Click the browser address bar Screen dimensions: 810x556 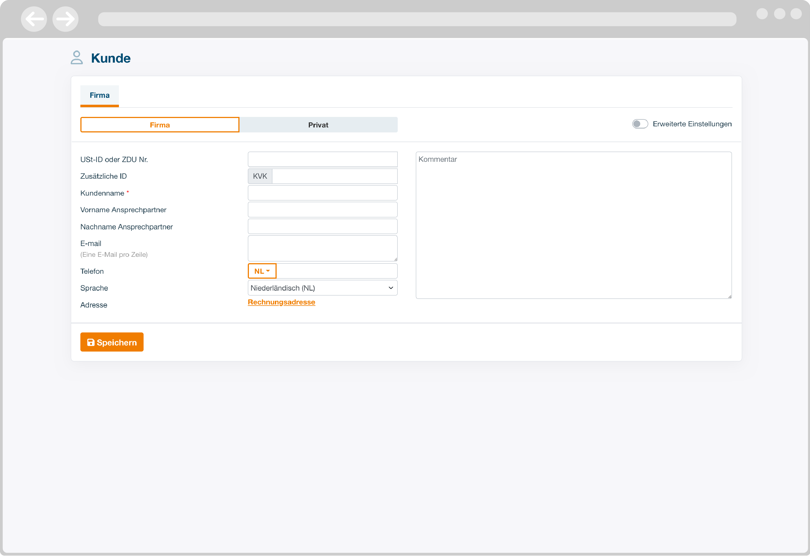417,19
